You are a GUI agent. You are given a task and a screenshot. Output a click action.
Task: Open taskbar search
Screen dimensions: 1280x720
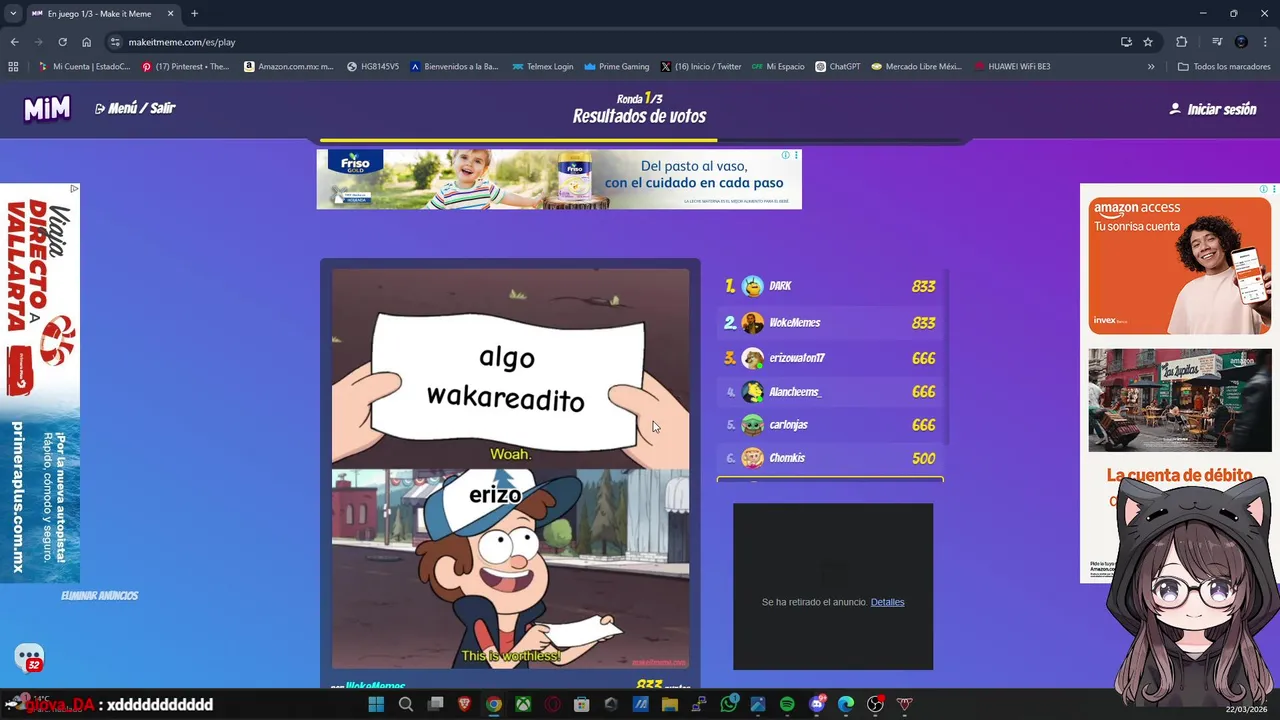pyautogui.click(x=405, y=704)
